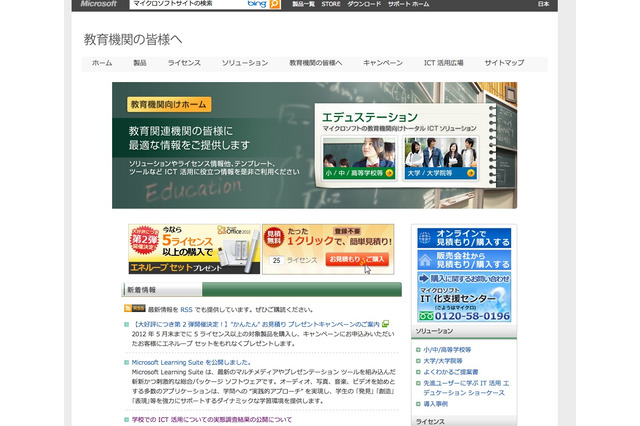Viewport: 640px width, 426px height.
Task: Click the Microsoft logo in header
Action: 98,4
